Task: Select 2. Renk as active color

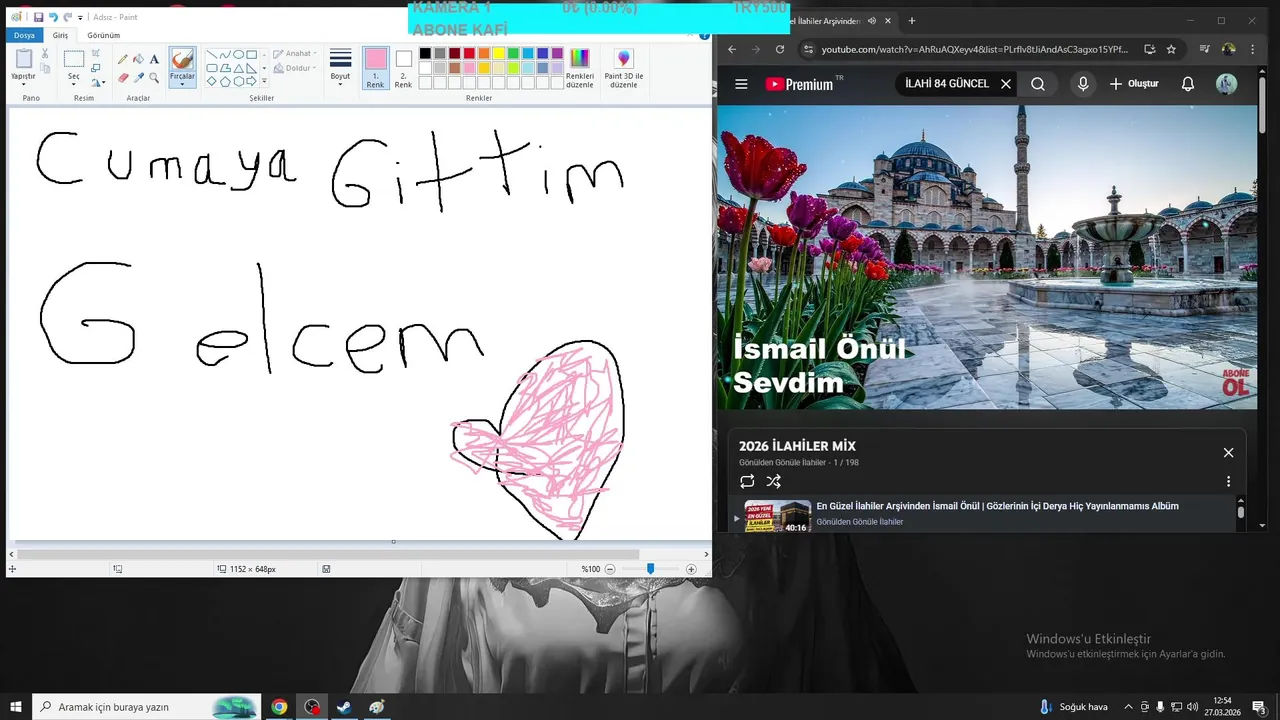Action: 403,67
